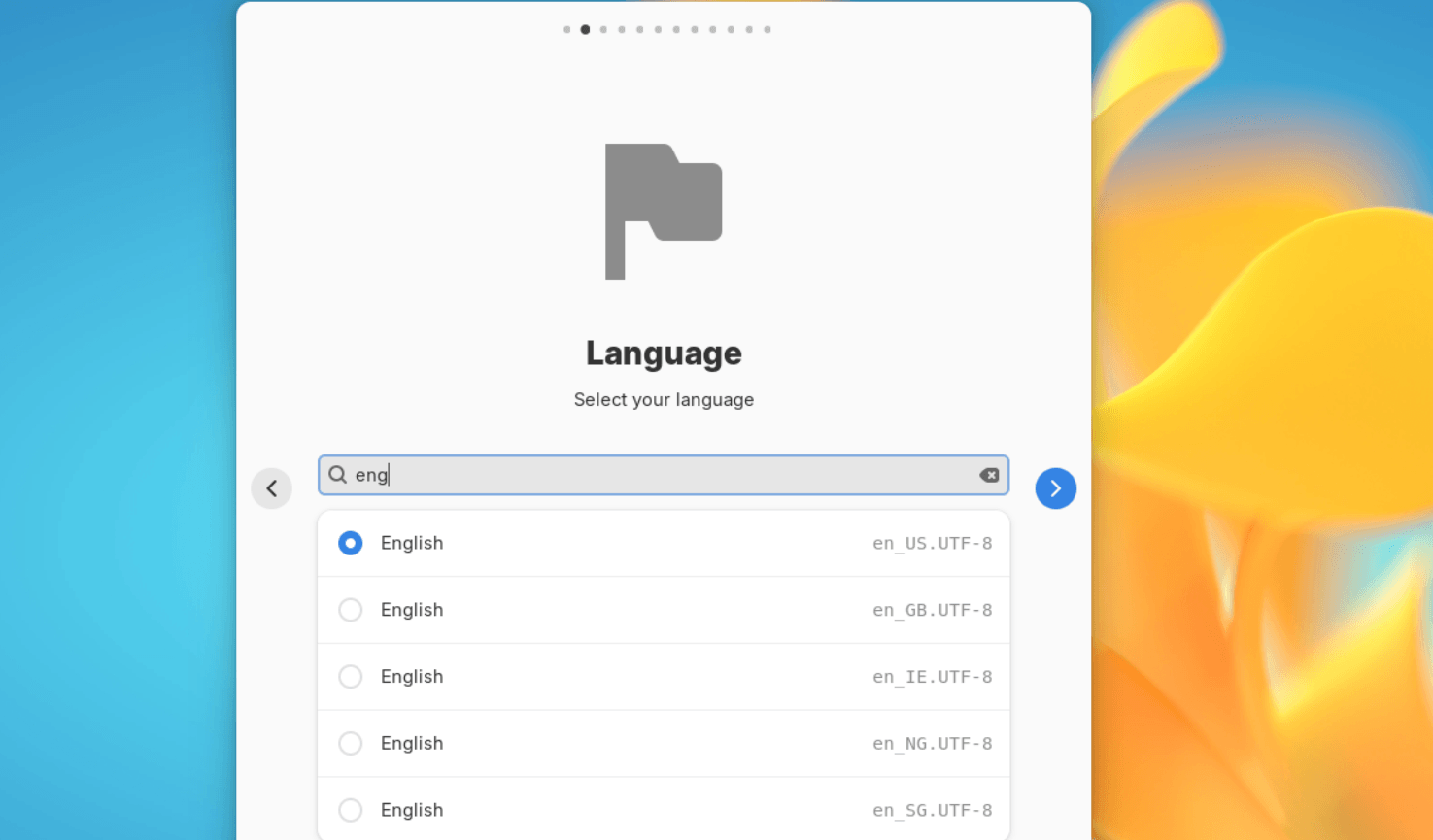Image resolution: width=1433 pixels, height=840 pixels.
Task: Select the English en_NG radio button
Action: (350, 743)
